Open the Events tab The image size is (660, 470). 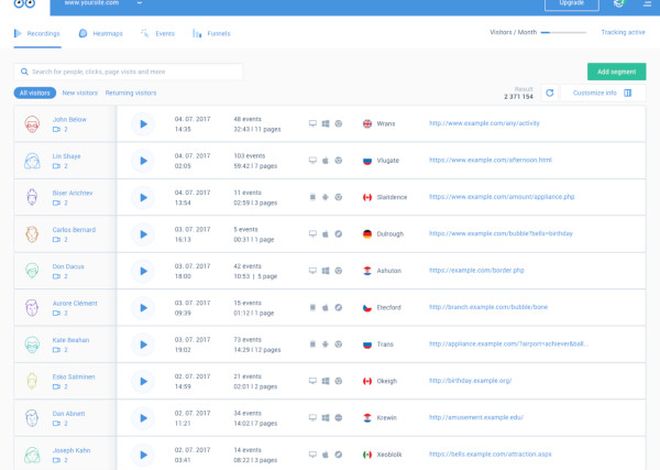[158, 33]
